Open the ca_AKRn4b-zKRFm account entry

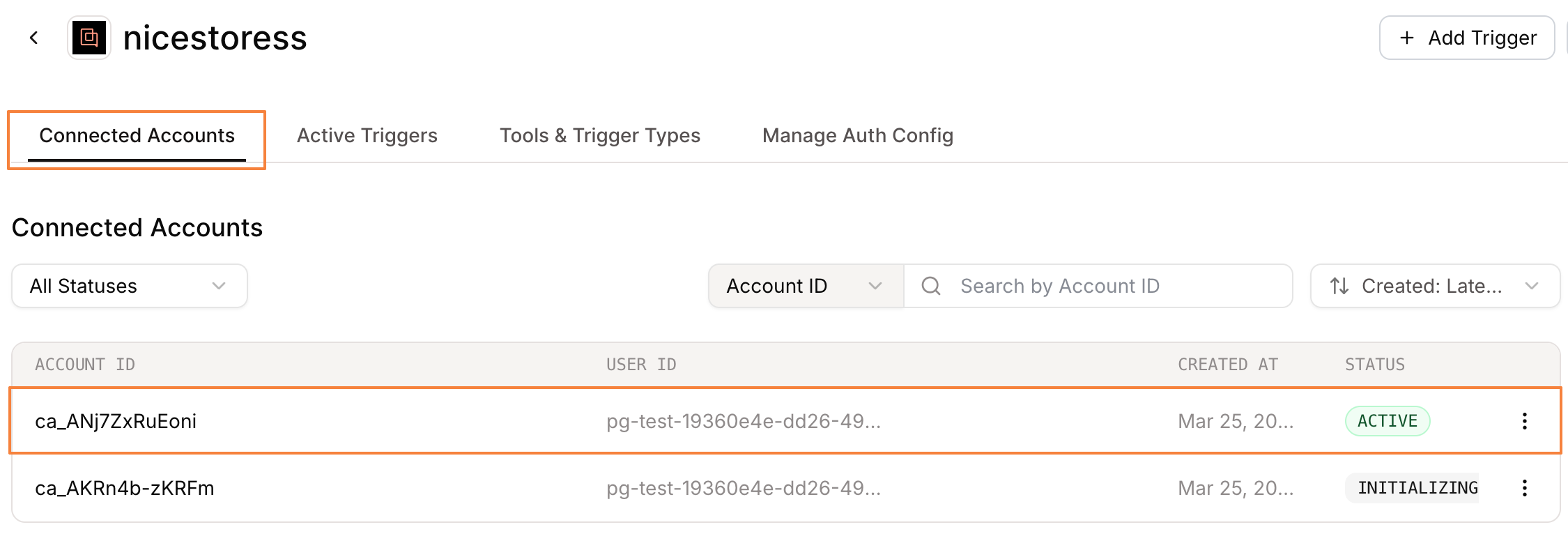click(125, 488)
